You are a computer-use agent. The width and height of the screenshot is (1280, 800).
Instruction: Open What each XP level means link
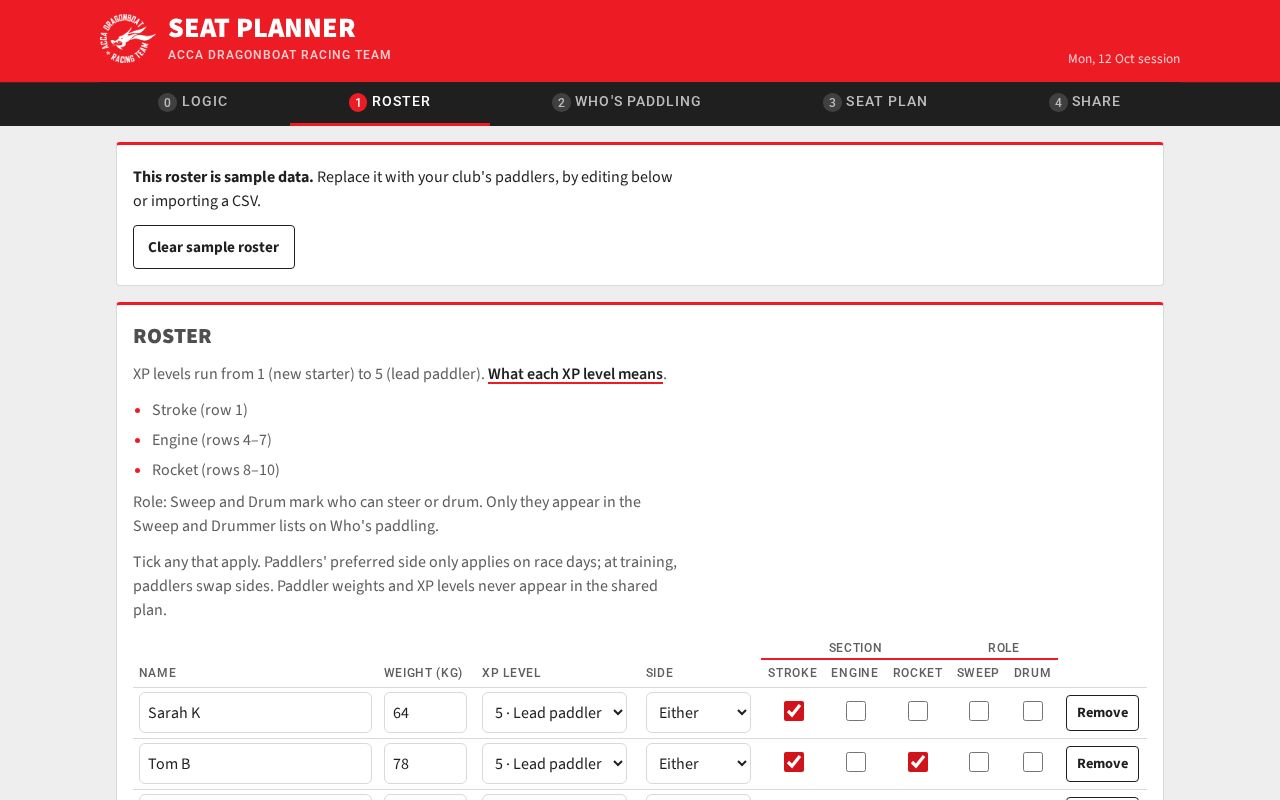click(575, 374)
